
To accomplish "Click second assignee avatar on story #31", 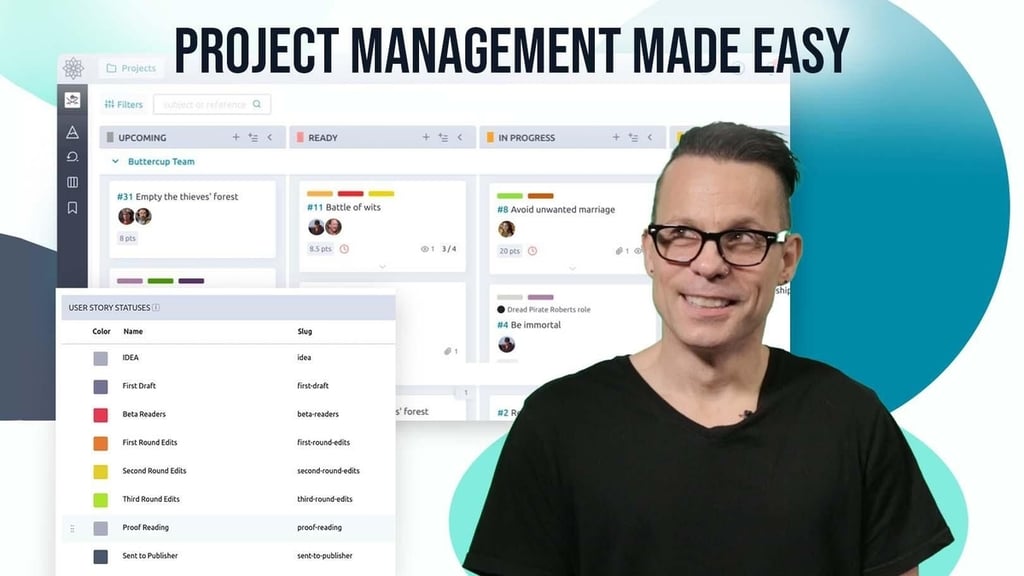I will pos(143,216).
